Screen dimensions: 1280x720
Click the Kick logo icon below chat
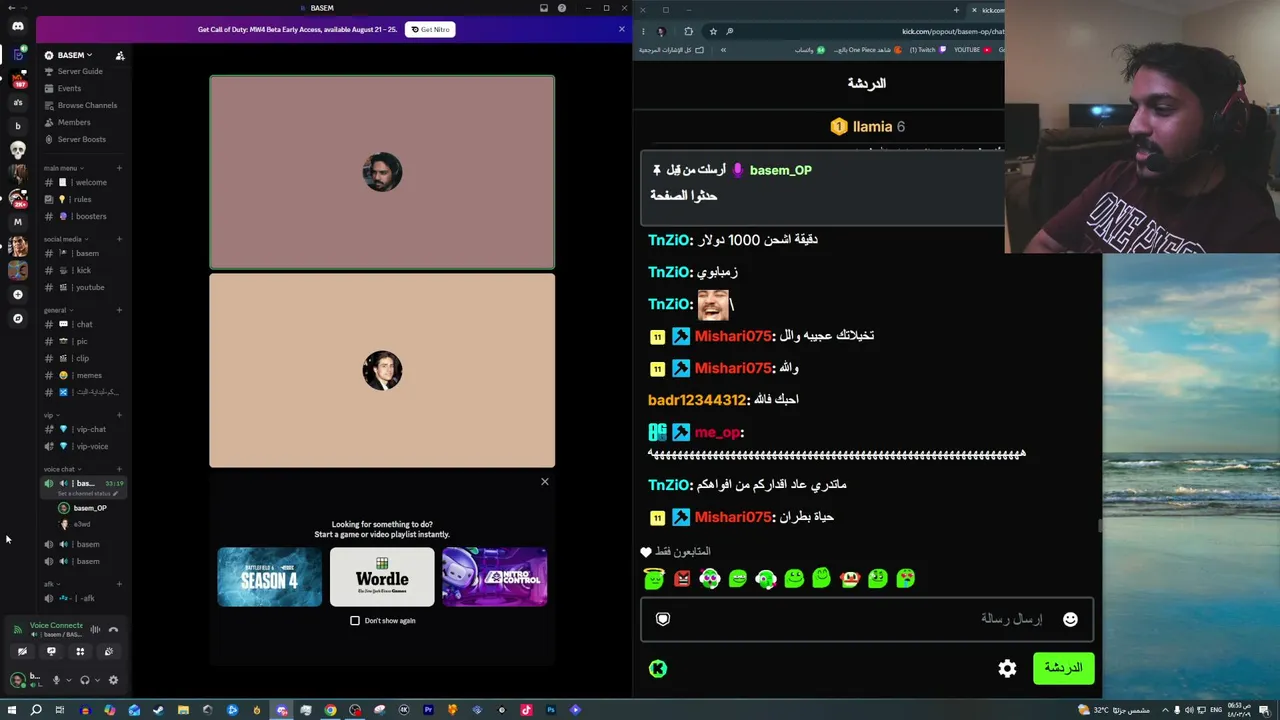coord(658,669)
